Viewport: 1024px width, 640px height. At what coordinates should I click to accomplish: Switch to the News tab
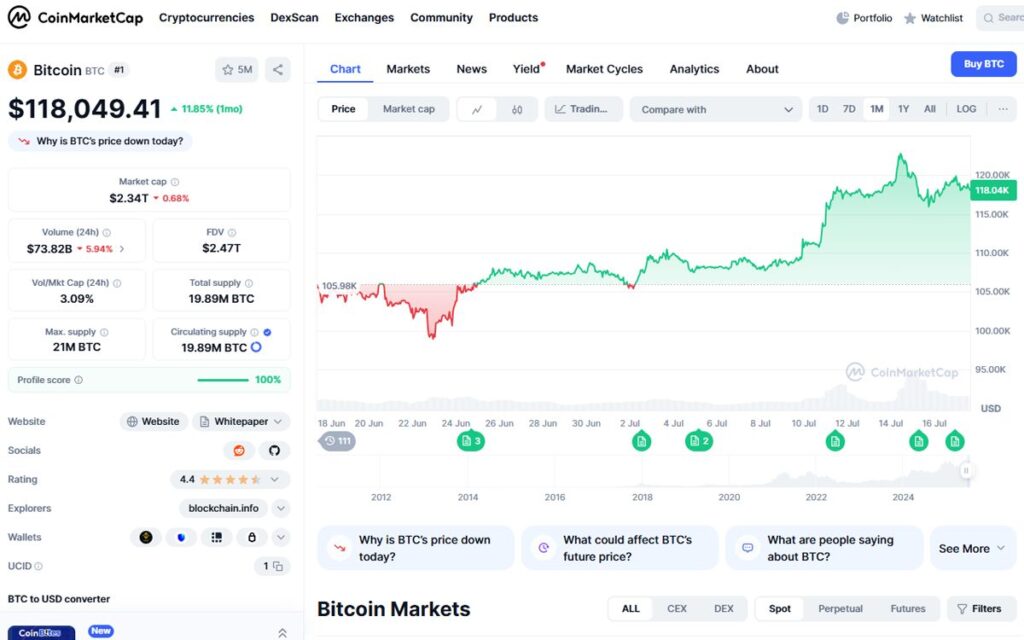coord(472,69)
